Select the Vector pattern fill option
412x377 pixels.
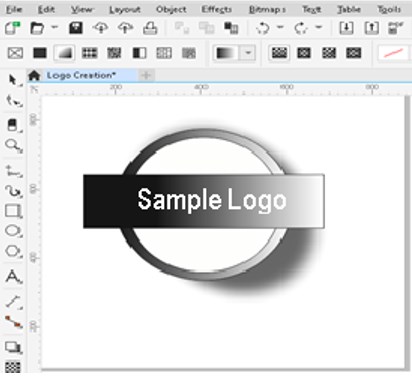(x=90, y=53)
